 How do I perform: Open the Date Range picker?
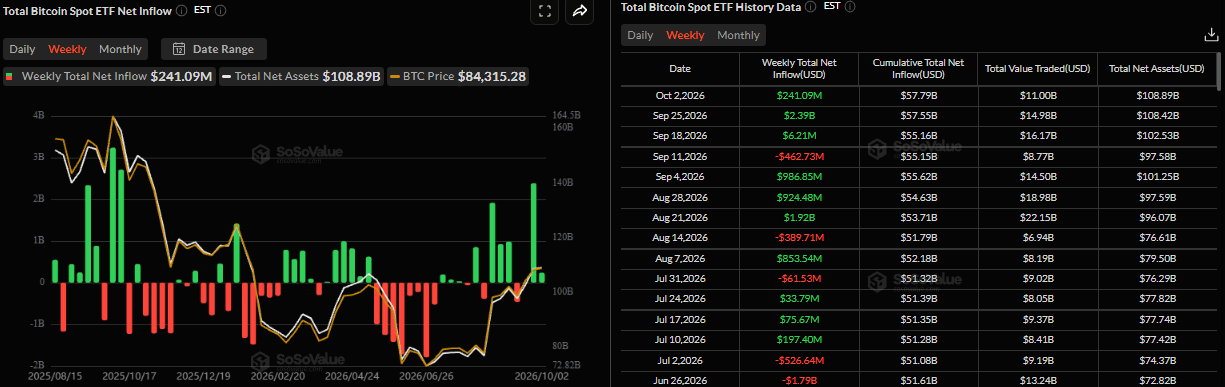click(x=214, y=49)
